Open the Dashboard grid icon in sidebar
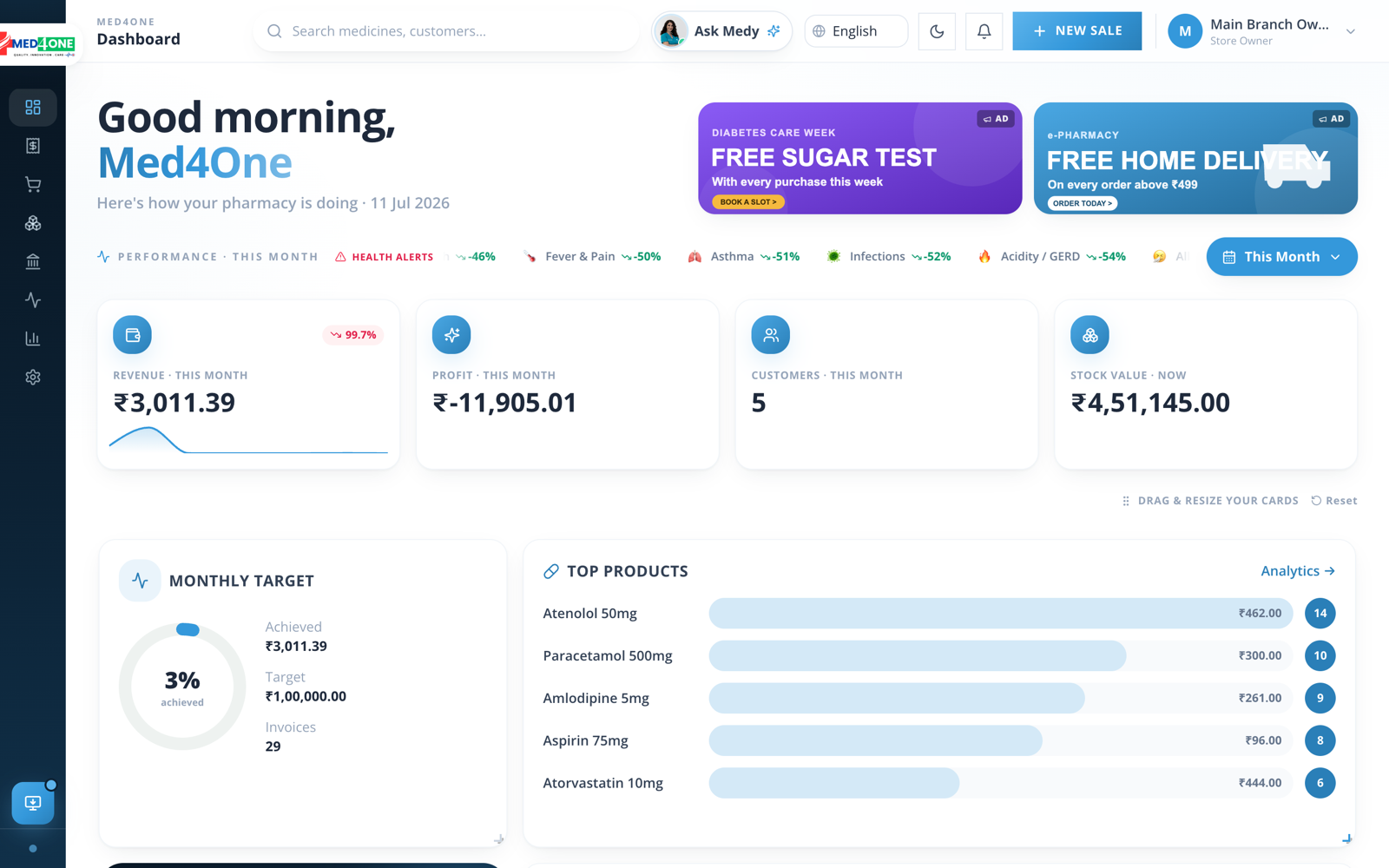Viewport: 1389px width, 868px height. pos(33,108)
